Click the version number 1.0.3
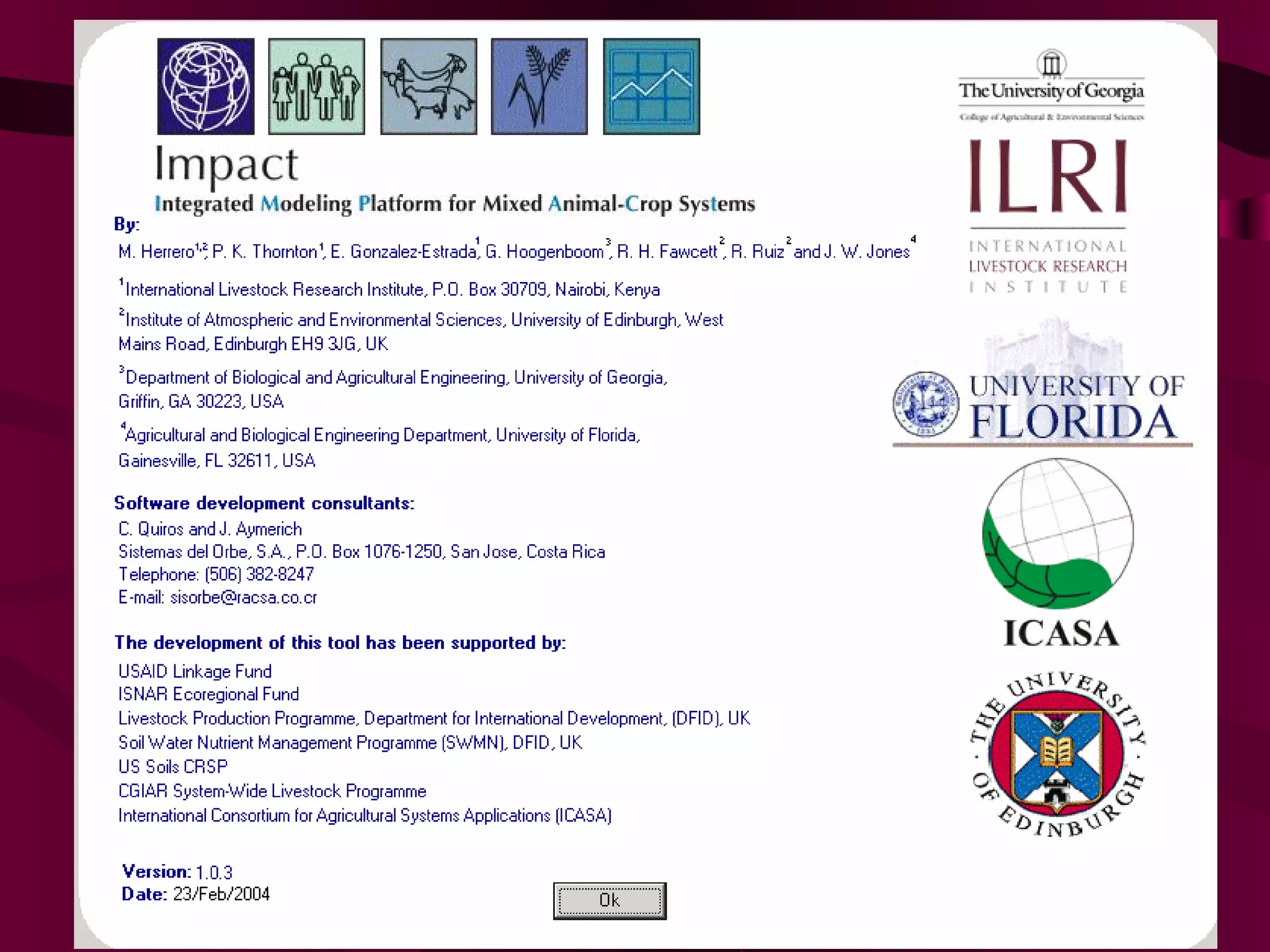 click(214, 873)
